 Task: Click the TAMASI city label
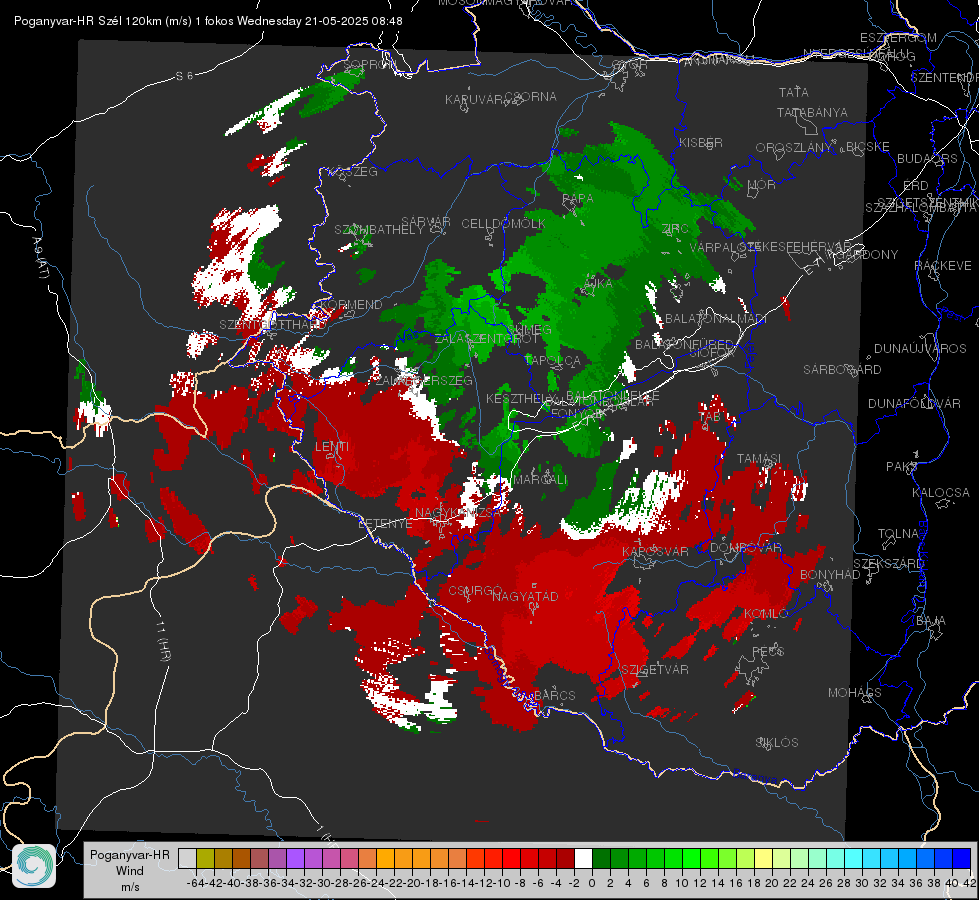click(759, 458)
